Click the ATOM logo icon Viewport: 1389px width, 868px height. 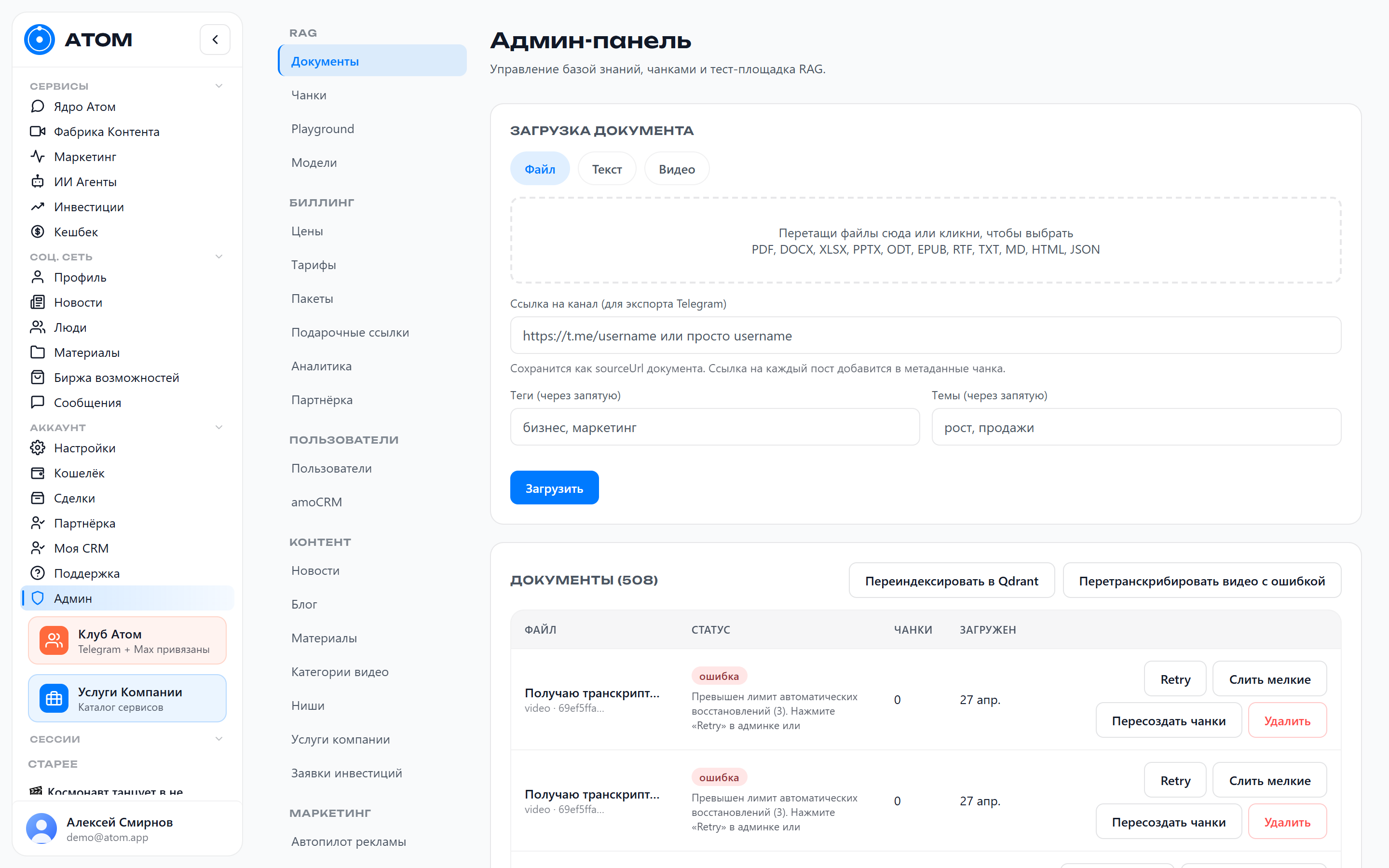click(40, 40)
